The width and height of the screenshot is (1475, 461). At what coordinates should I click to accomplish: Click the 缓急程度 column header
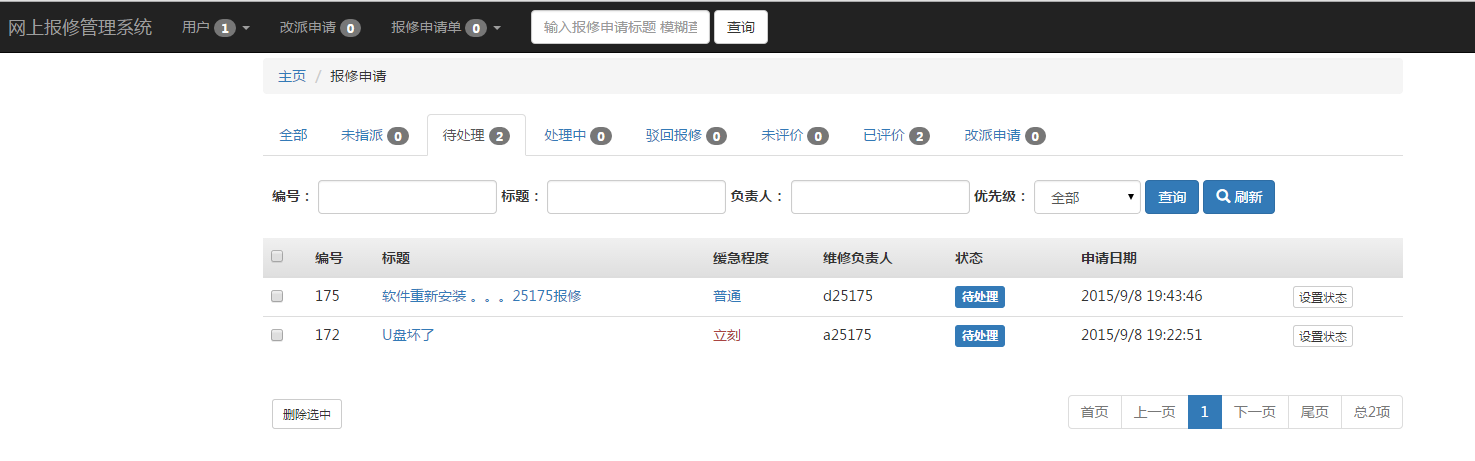[741, 258]
